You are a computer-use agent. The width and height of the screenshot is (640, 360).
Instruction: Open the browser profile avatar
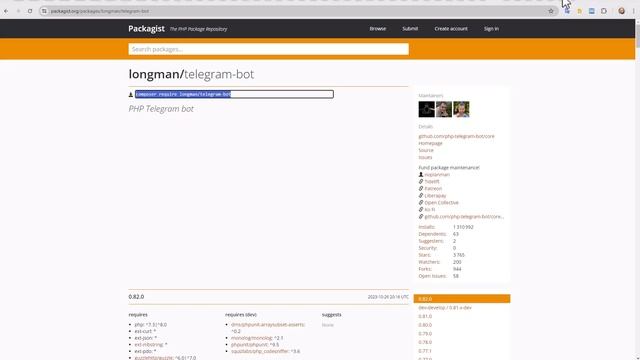coord(621,11)
